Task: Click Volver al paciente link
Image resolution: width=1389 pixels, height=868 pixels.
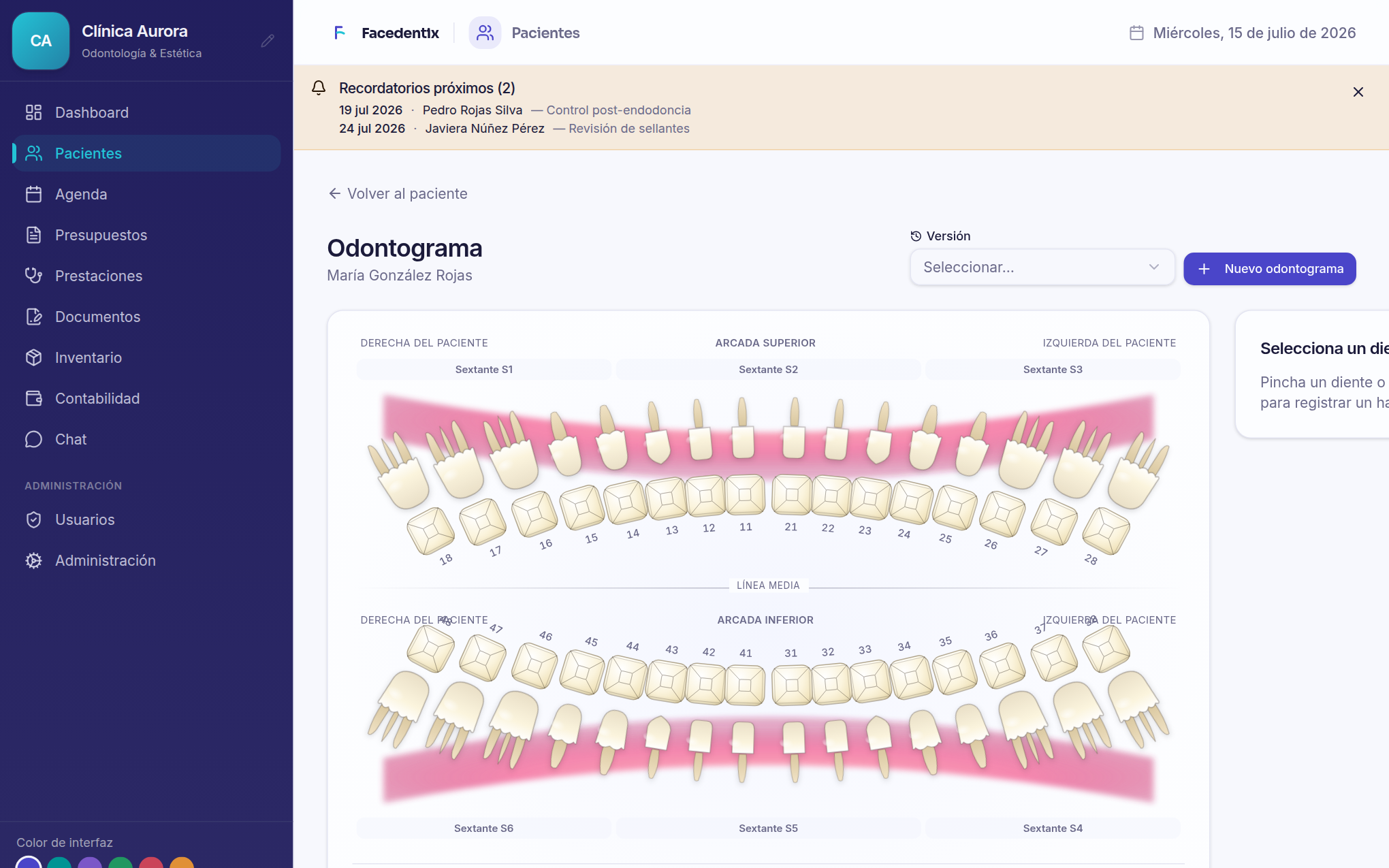Action: click(398, 193)
